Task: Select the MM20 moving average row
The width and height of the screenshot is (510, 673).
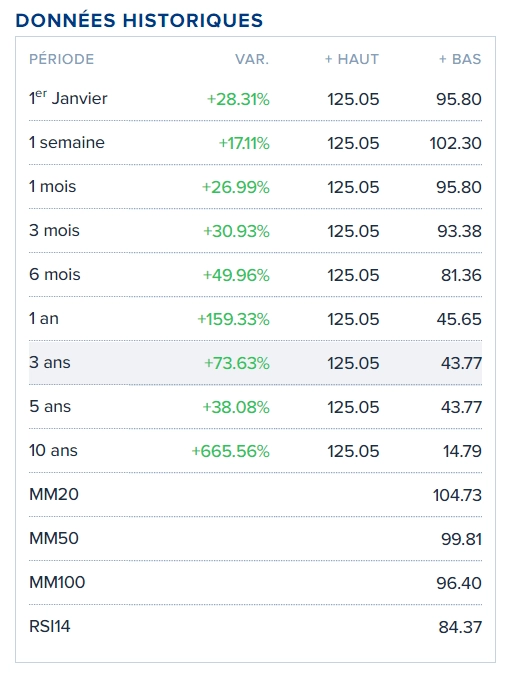Action: (255, 494)
